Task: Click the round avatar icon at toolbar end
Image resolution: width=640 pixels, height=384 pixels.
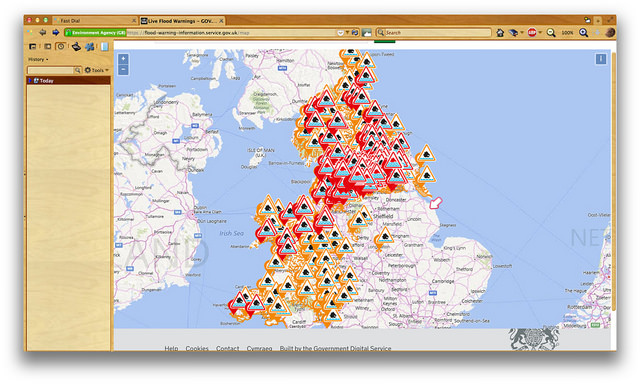Action: click(610, 33)
